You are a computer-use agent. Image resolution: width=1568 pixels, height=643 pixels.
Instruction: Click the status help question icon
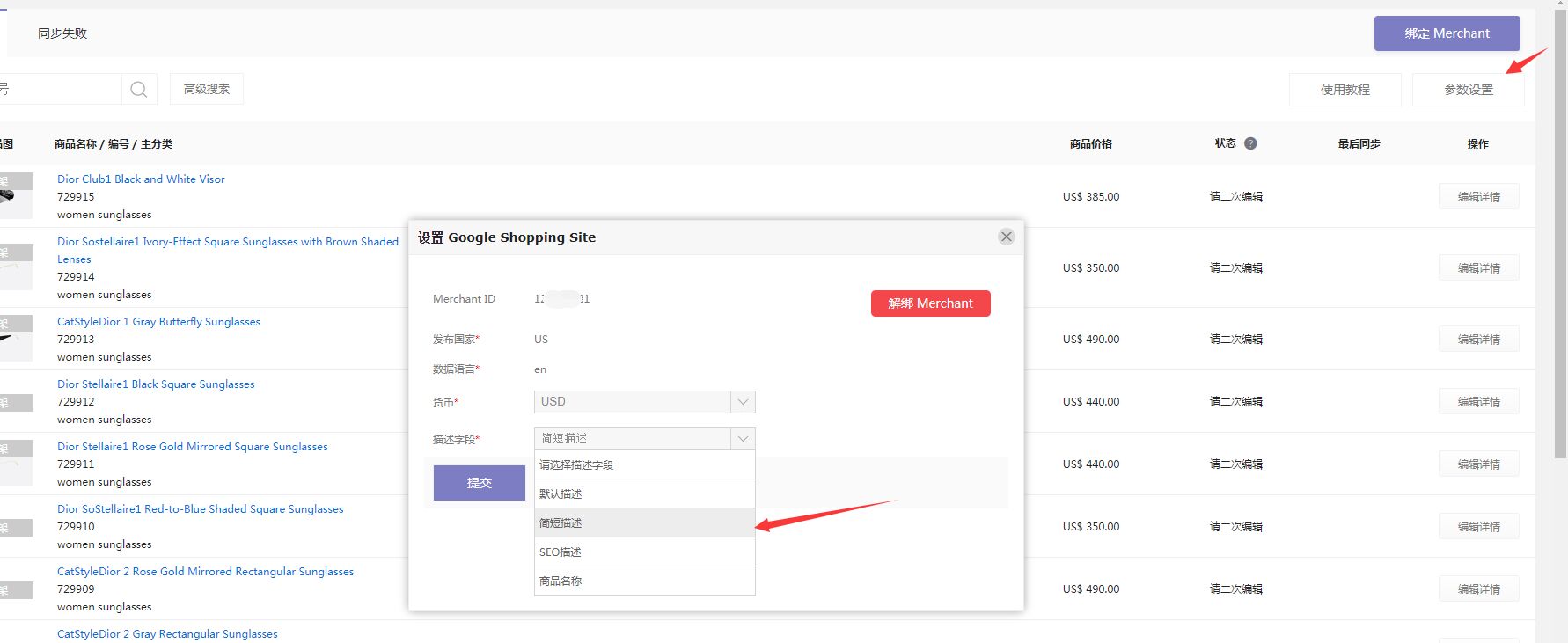[1250, 143]
